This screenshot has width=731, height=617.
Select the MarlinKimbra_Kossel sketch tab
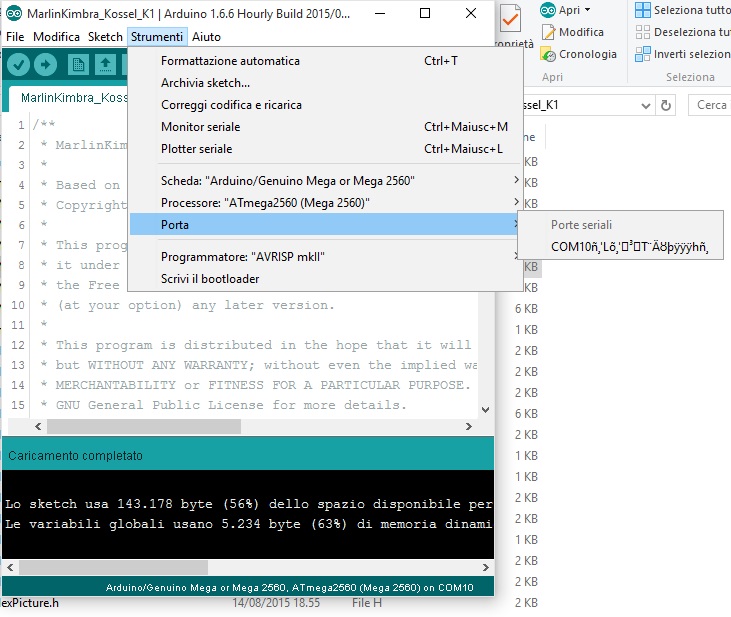pyautogui.click(x=68, y=98)
